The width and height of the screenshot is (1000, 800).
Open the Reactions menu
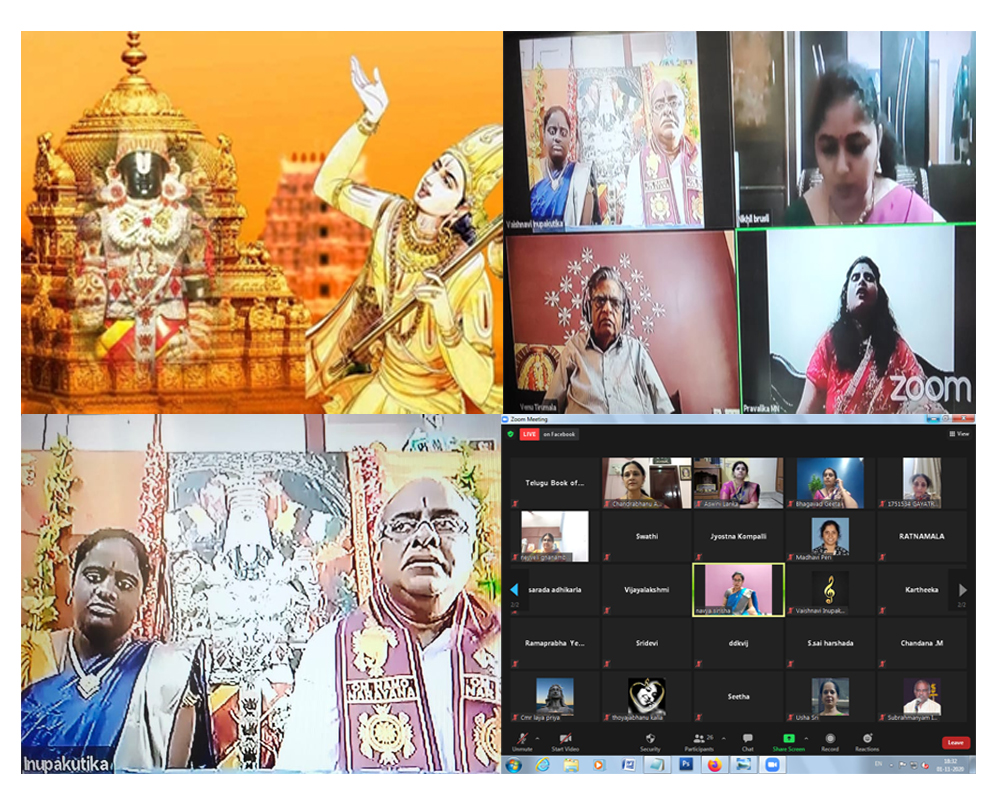[x=867, y=739]
